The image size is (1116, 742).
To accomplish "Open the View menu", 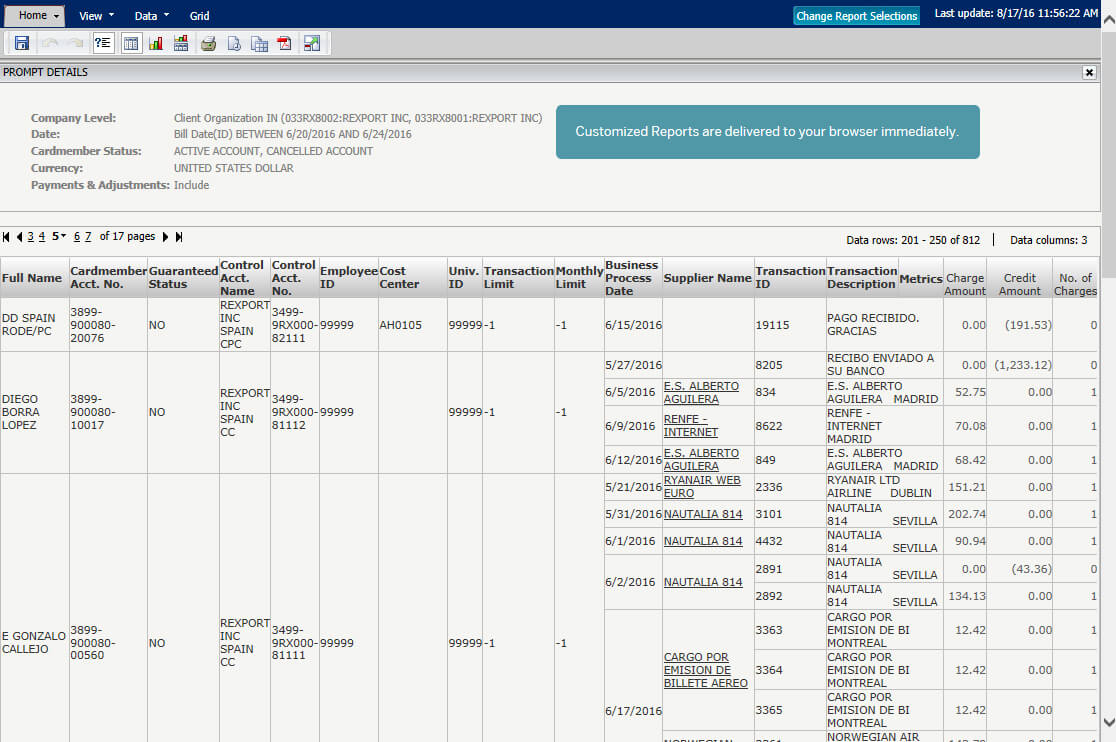I will click(94, 15).
